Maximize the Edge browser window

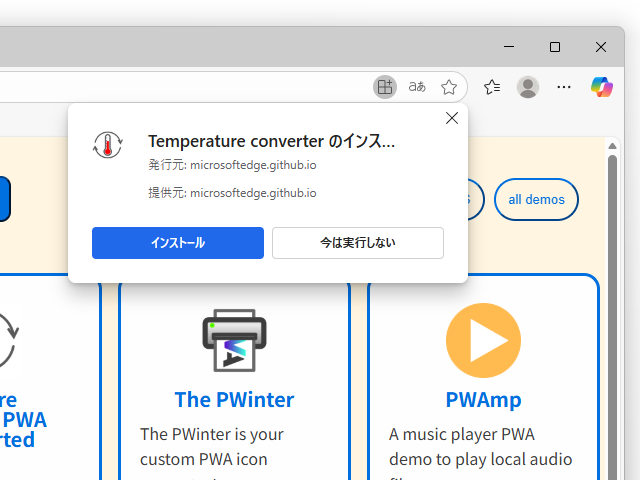pos(555,47)
